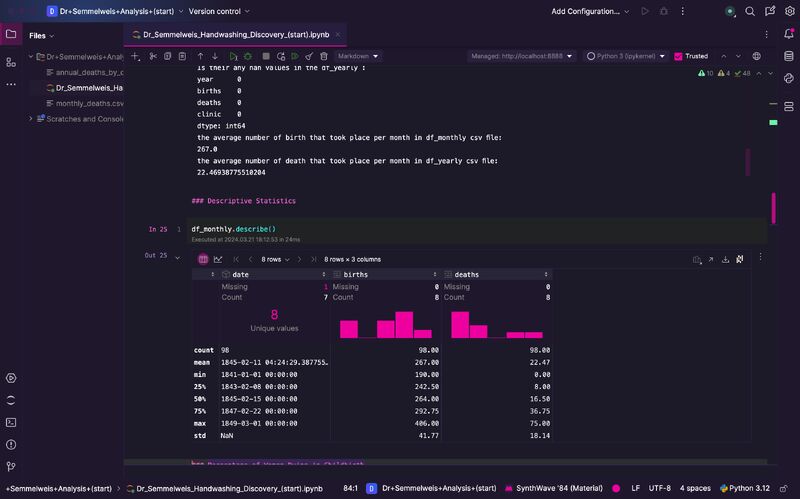This screenshot has width=800, height=499.
Task: Open Version control dropdown
Action: click(219, 11)
